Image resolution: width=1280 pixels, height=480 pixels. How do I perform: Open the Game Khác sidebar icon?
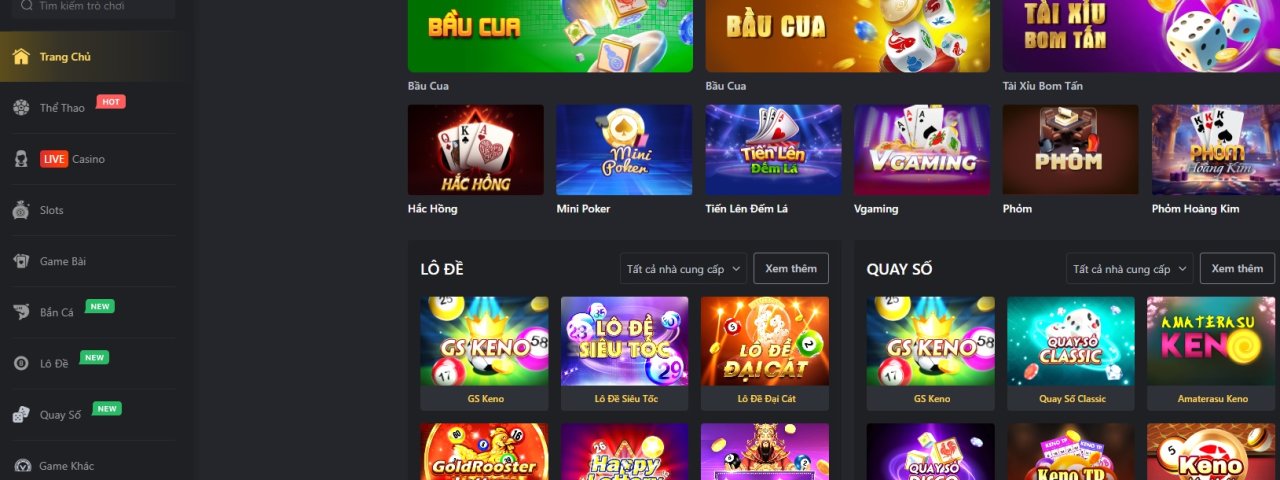pyautogui.click(x=21, y=466)
